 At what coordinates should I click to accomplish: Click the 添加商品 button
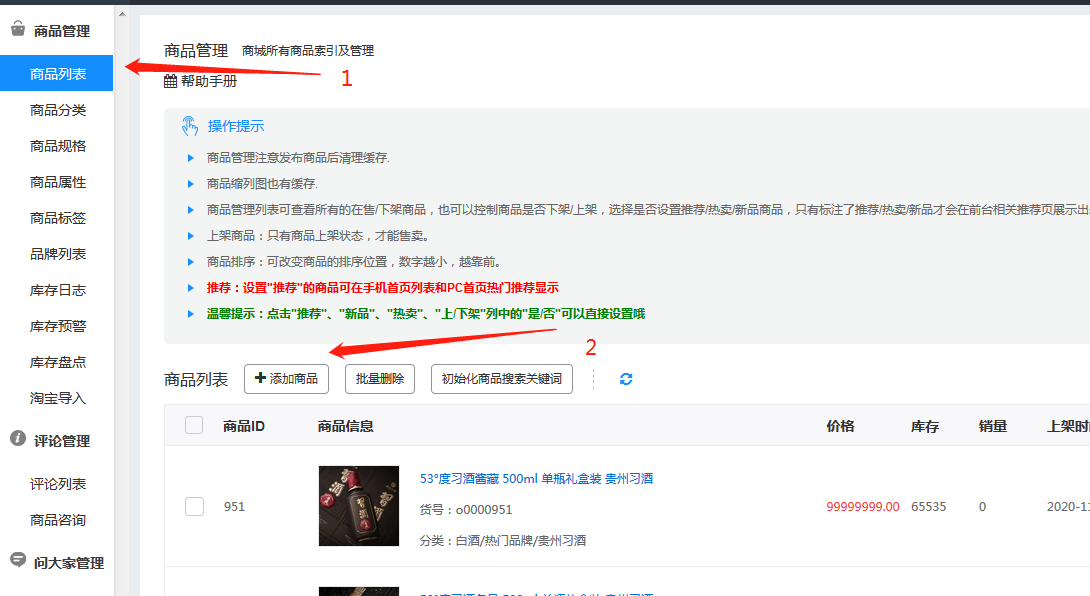coord(287,379)
